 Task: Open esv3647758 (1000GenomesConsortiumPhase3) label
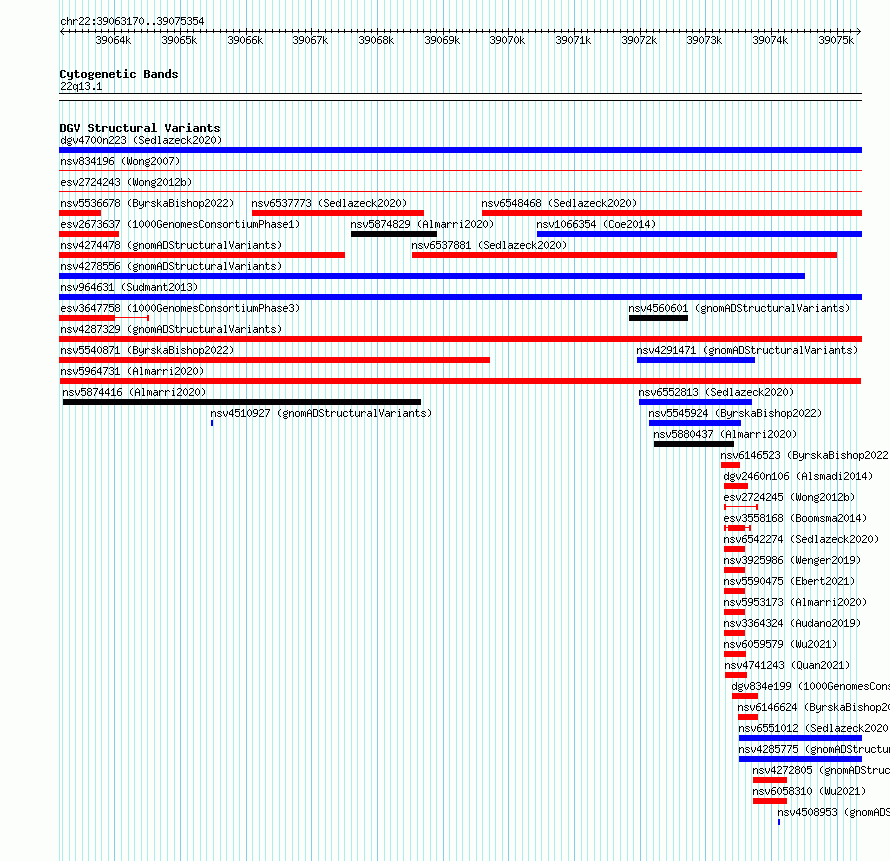point(180,308)
